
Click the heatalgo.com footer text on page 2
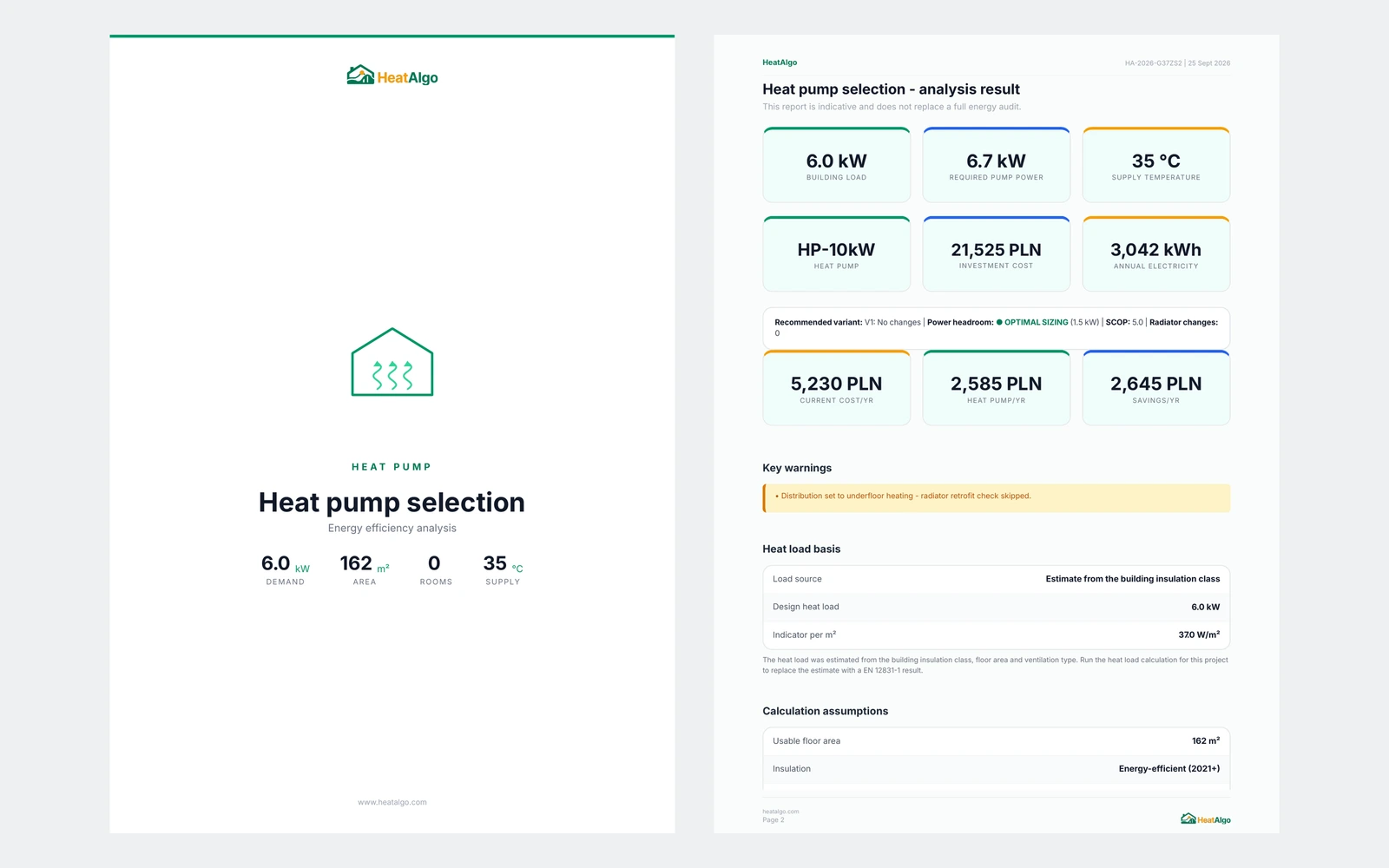pos(780,812)
